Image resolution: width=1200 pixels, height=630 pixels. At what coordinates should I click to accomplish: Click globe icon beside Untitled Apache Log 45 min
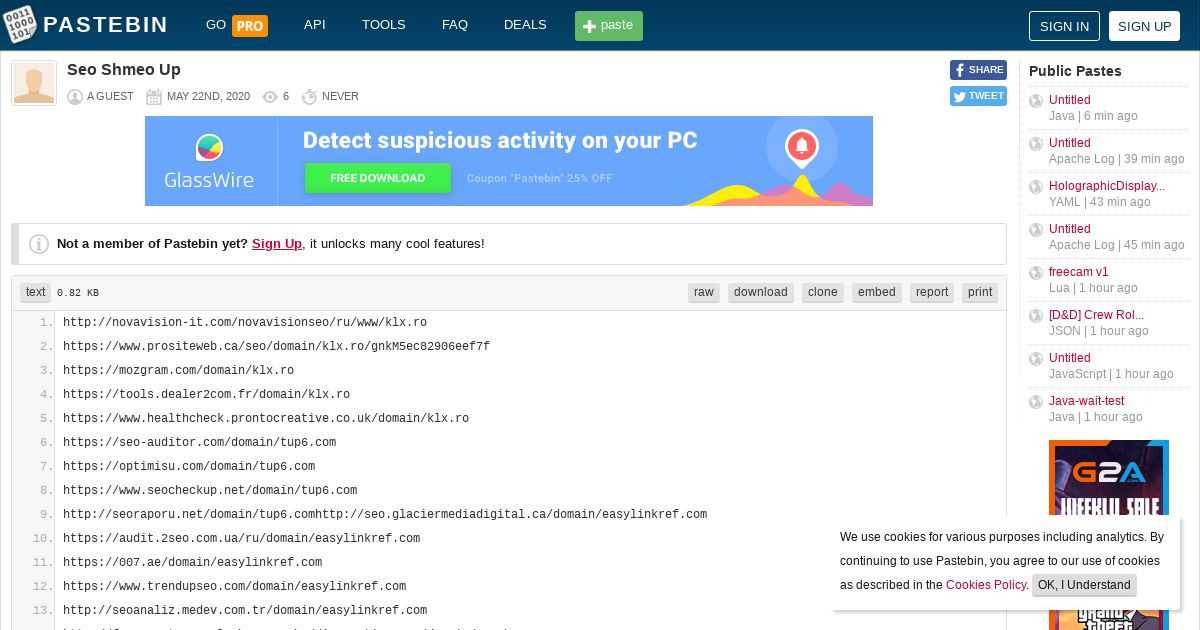1036,230
